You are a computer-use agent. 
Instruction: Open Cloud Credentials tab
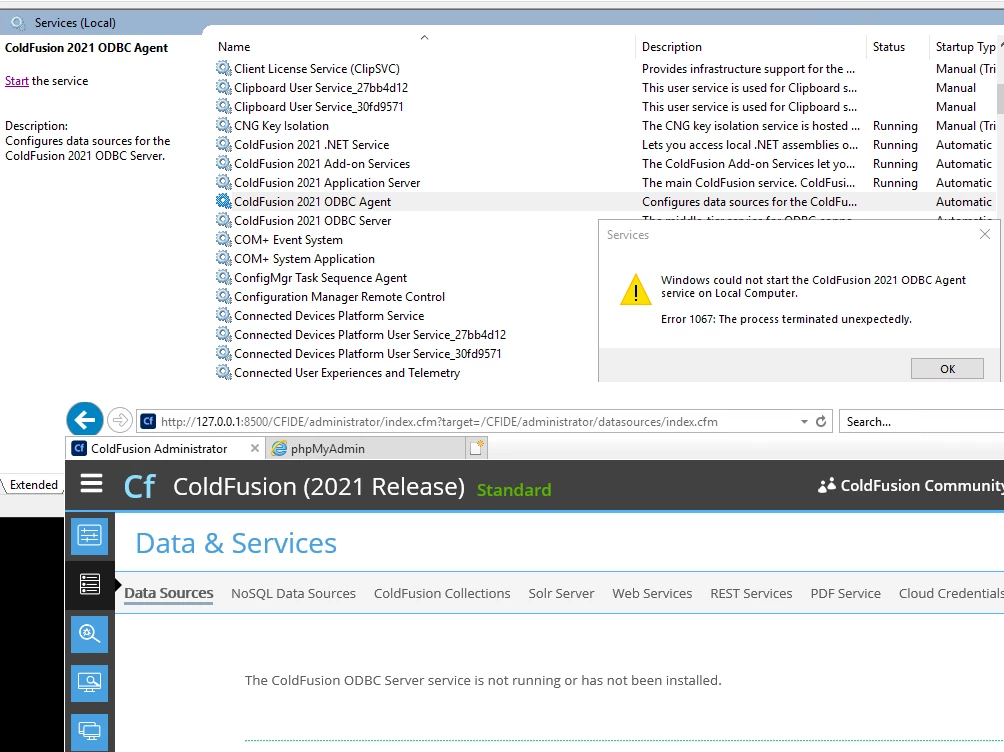click(x=951, y=593)
